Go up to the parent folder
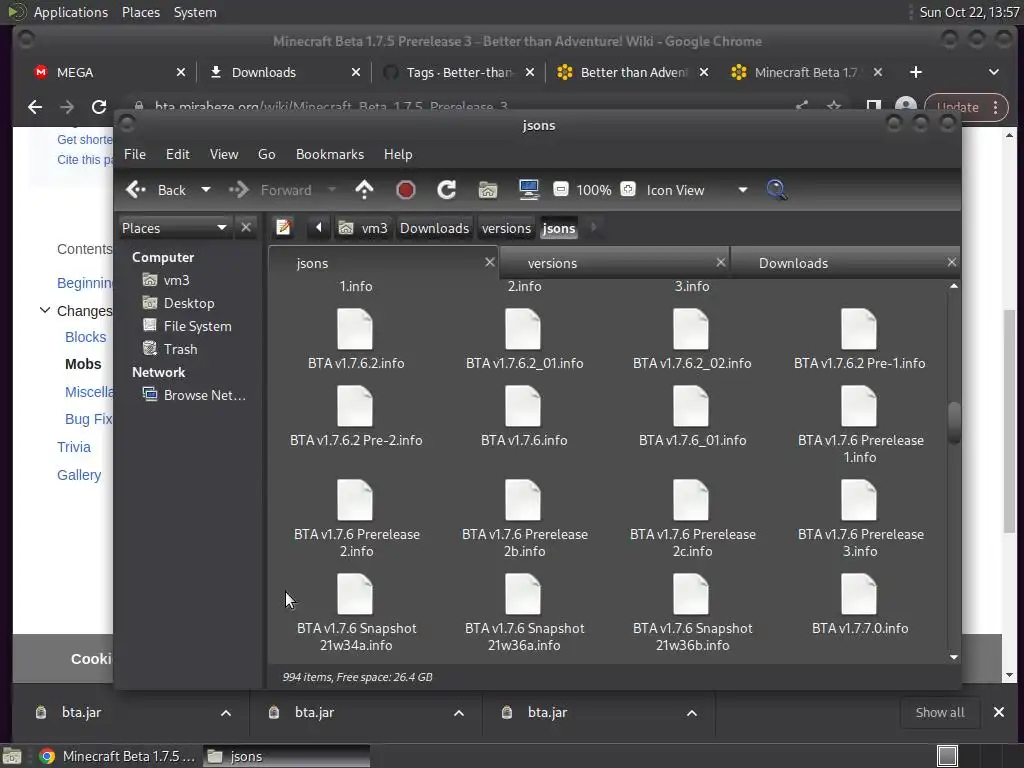Viewport: 1024px width, 768px height. click(364, 190)
